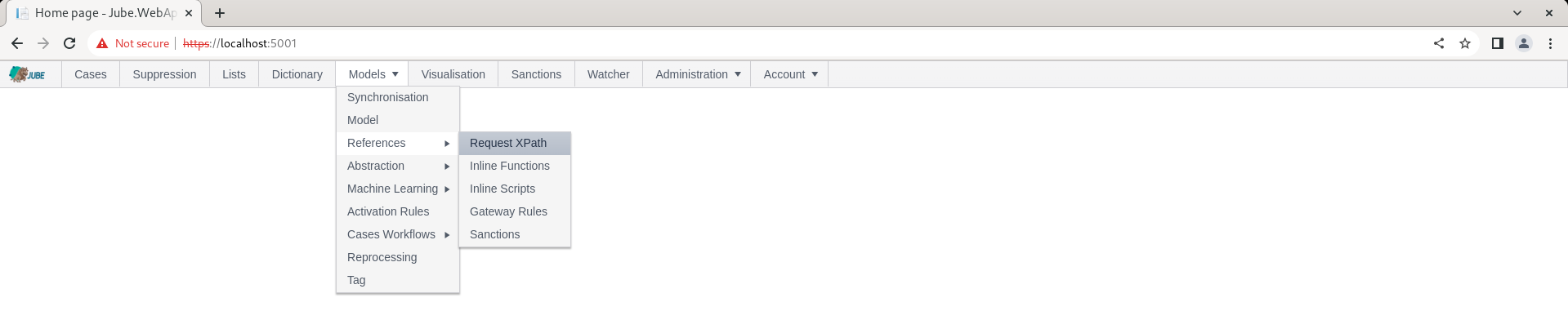Expand the Cases Workflows submenu
1568x320 pixels.
[x=398, y=234]
